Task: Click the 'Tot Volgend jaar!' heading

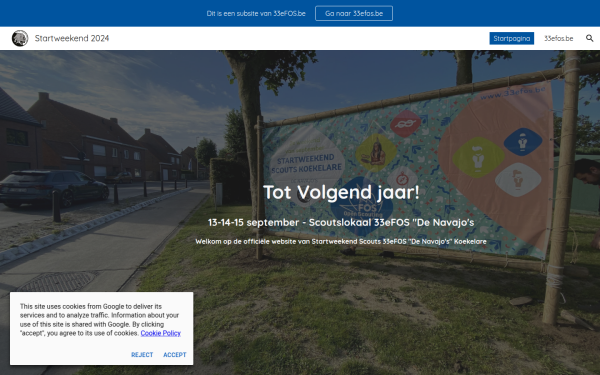Action: [341, 192]
